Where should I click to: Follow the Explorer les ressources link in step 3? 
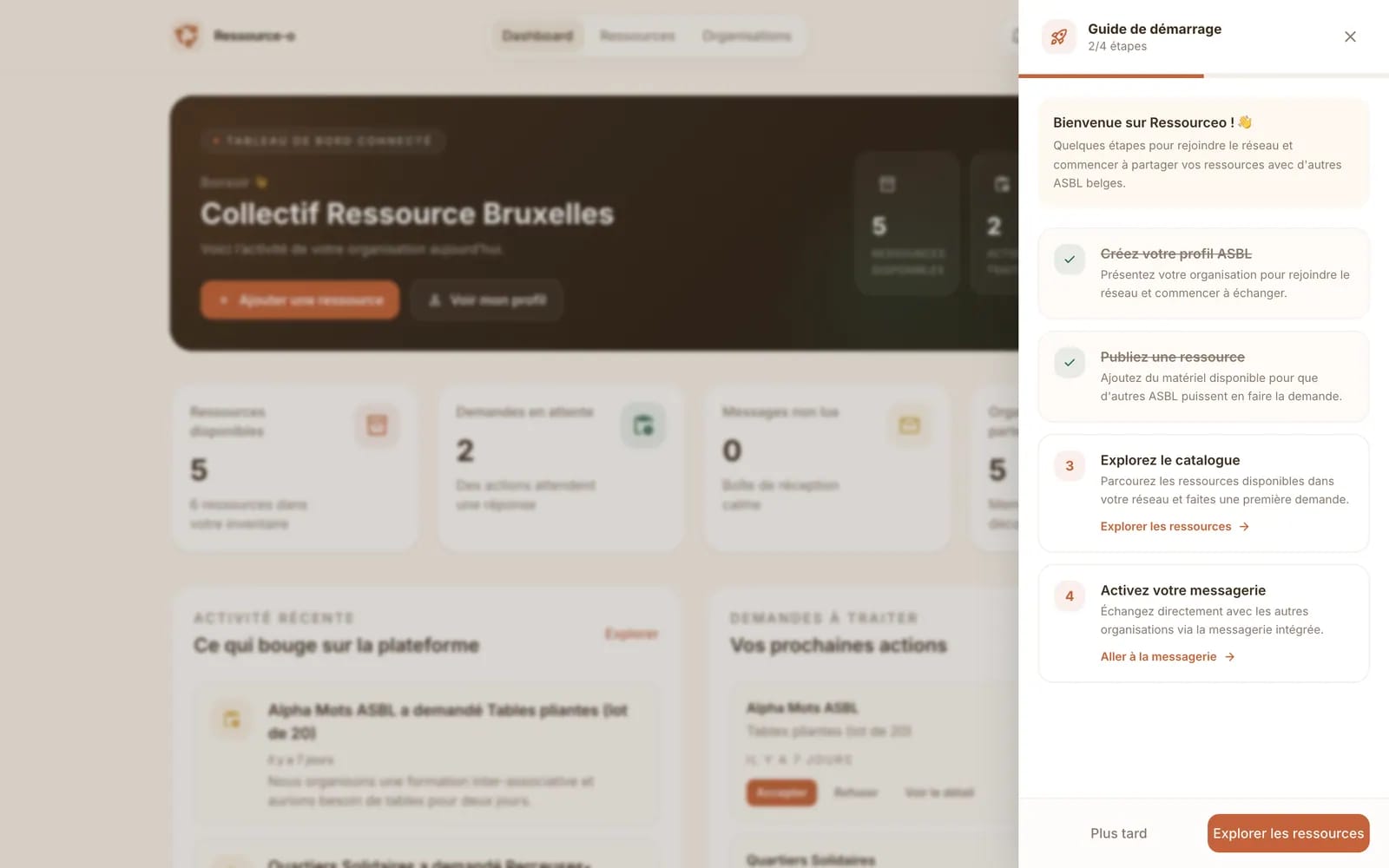pos(1175,527)
